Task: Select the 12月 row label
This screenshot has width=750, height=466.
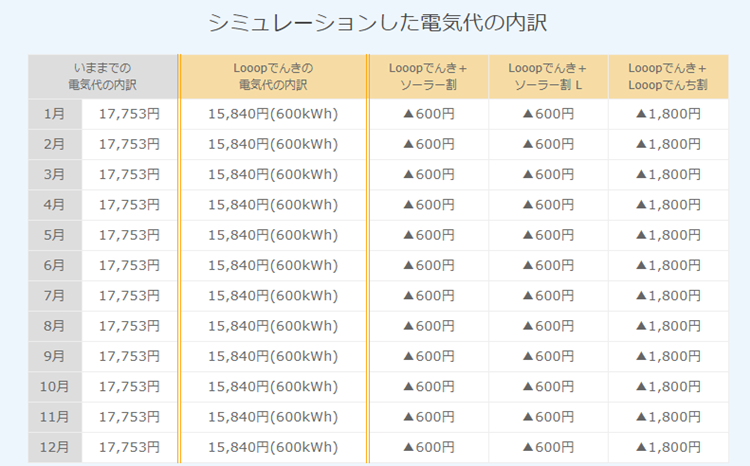Action: coord(55,447)
